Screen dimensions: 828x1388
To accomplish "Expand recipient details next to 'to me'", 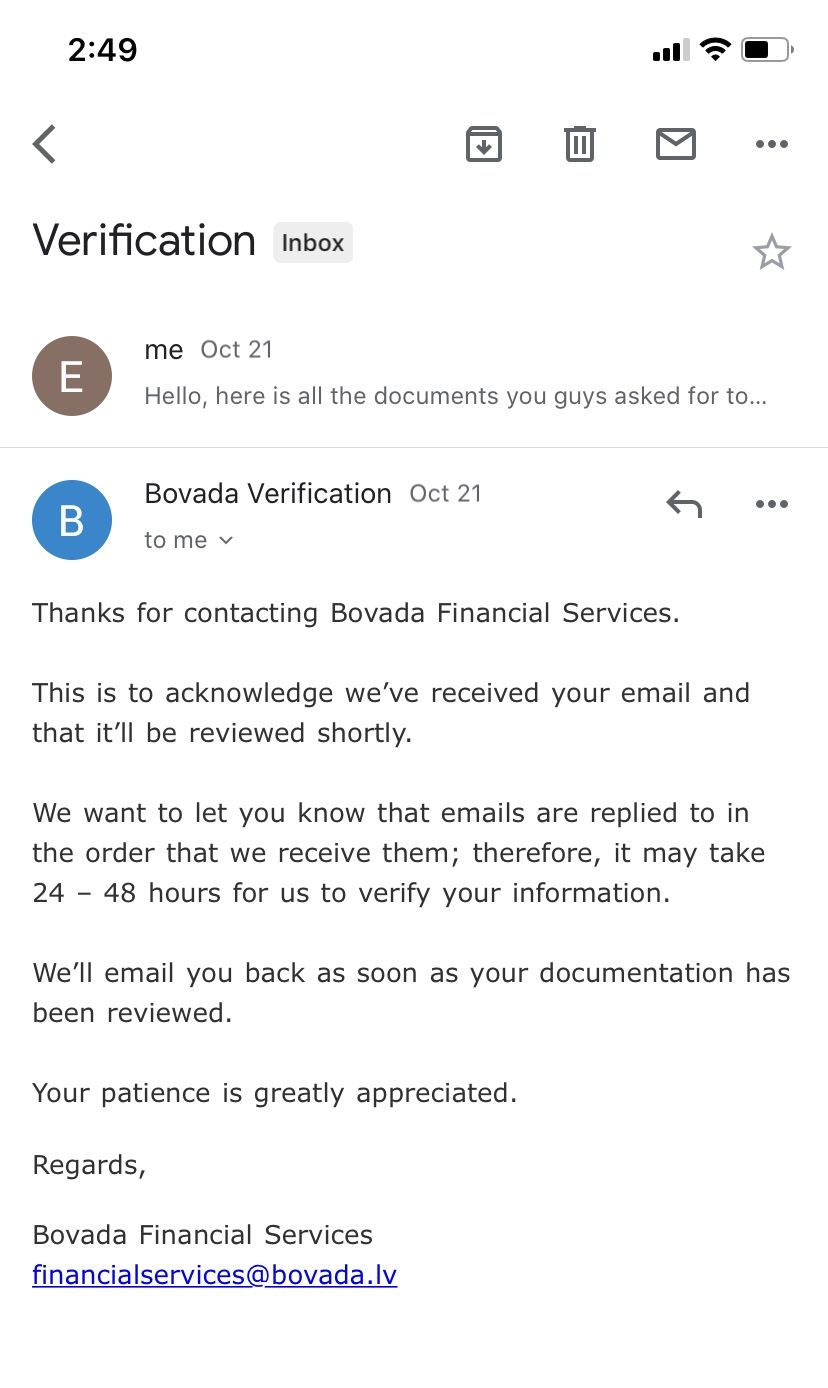I will pos(226,540).
